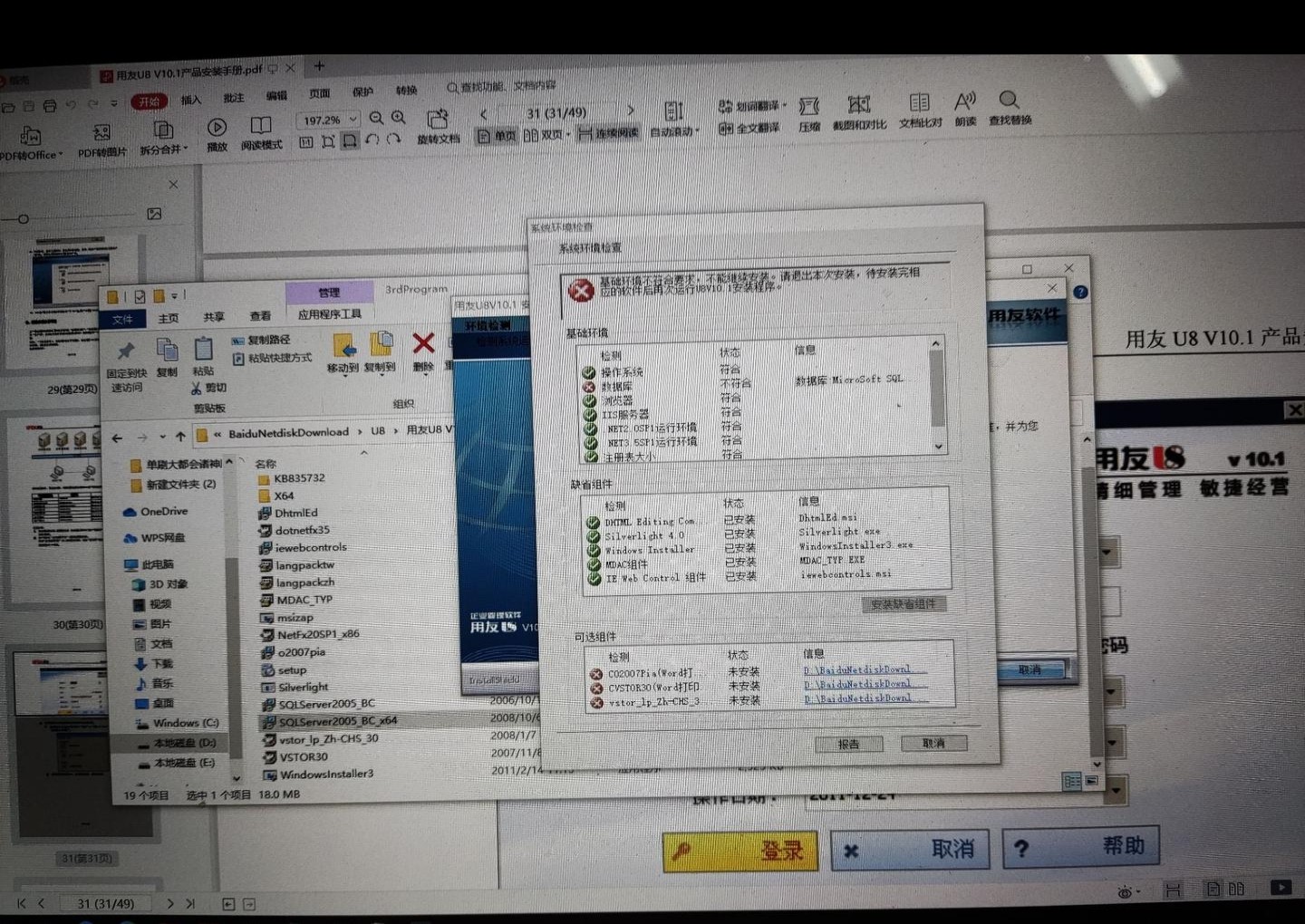Open the print icon in WPS quick access bar

pos(49,106)
